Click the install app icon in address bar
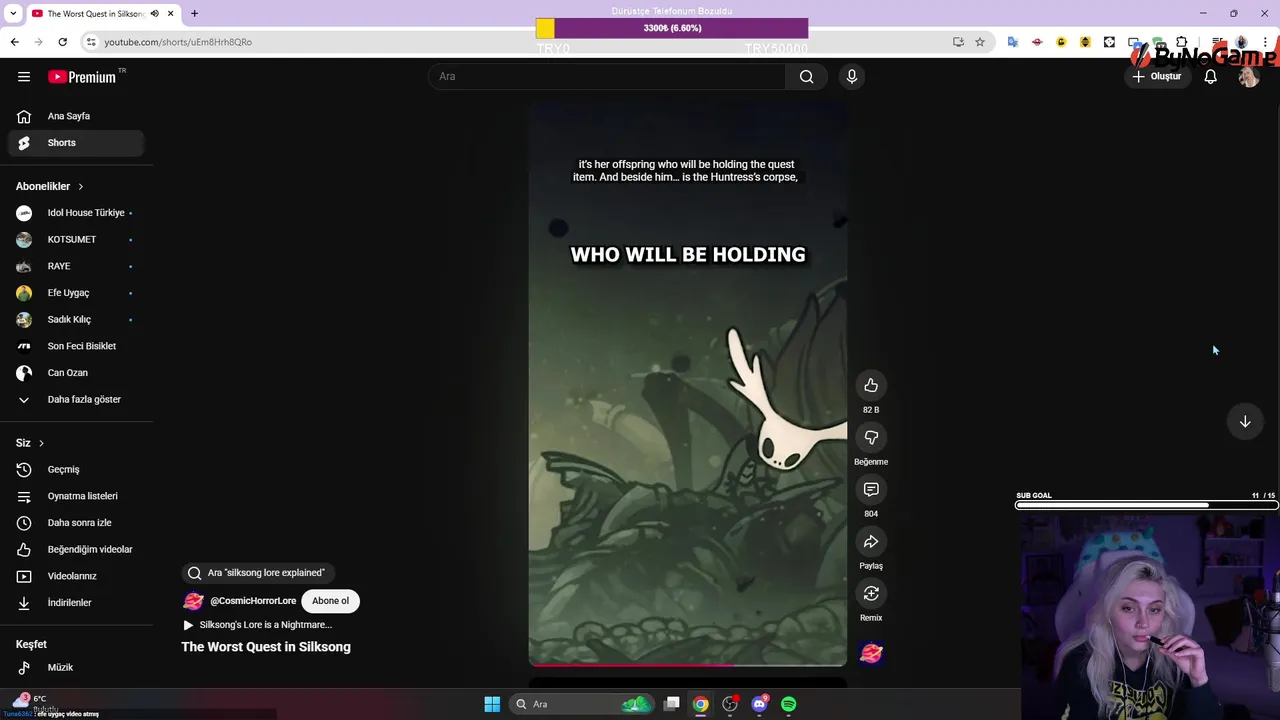Image resolution: width=1280 pixels, height=720 pixels. (958, 42)
